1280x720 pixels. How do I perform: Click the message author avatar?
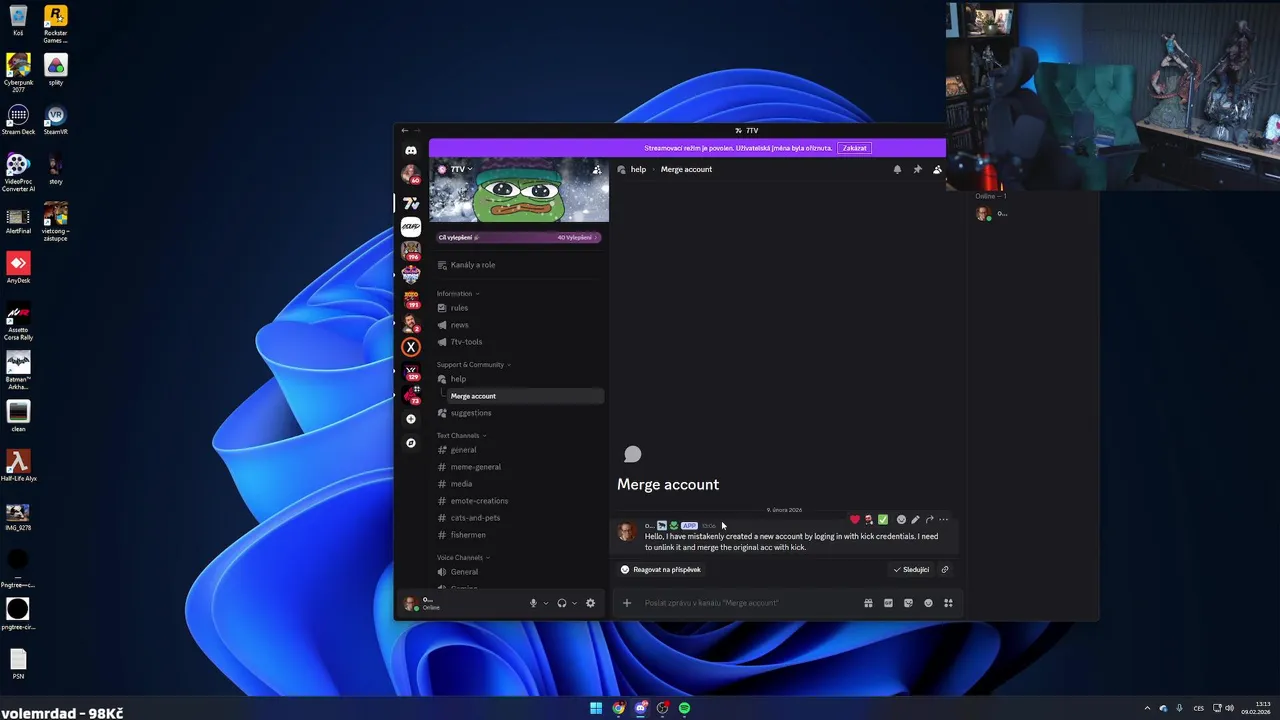coord(627,532)
